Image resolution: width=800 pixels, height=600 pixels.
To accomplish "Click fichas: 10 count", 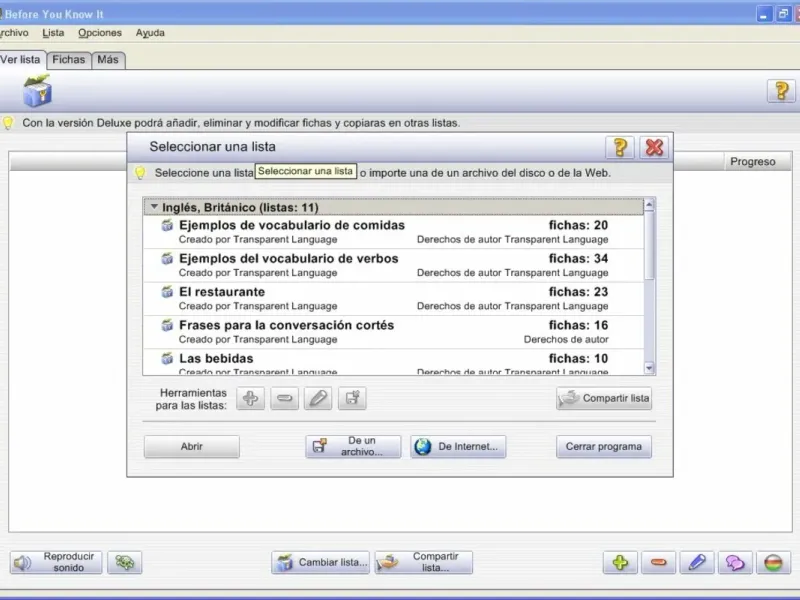I will (x=578, y=358).
